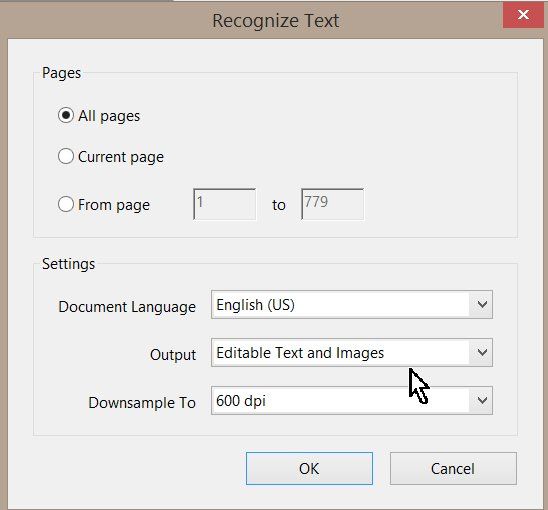548x510 pixels.
Task: Enable the From page radio option
Action: 66,204
